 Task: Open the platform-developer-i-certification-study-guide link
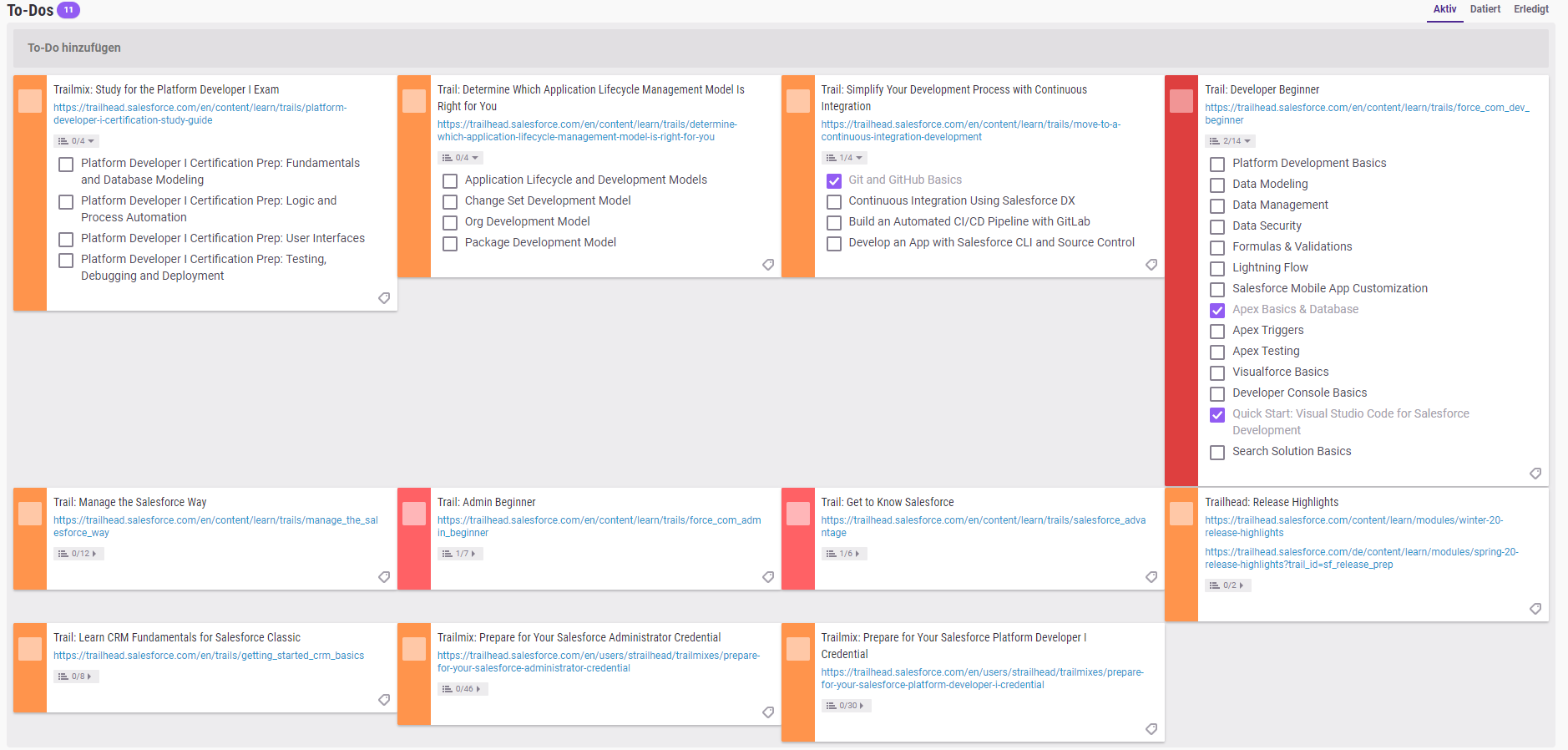[200, 114]
